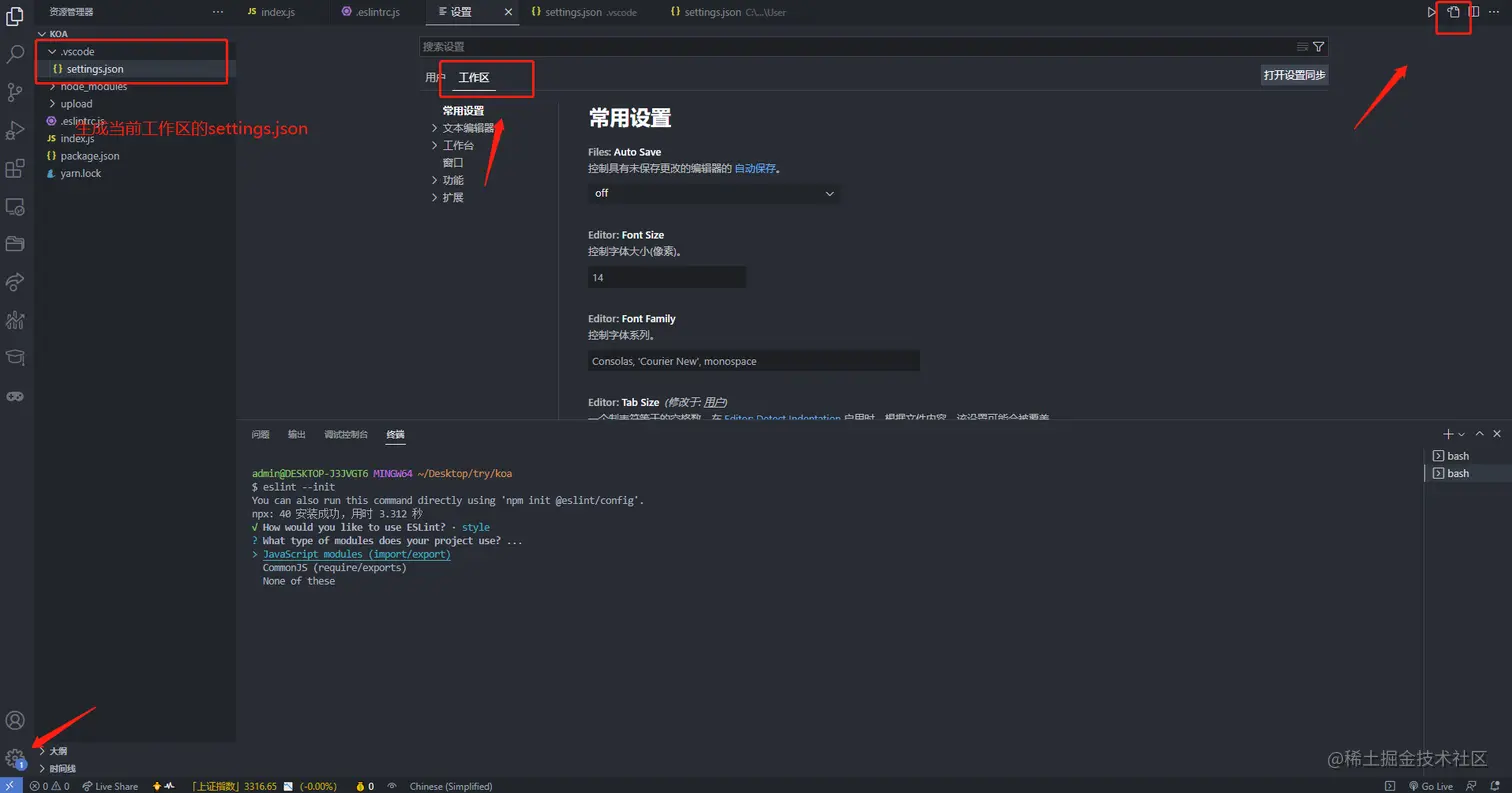The width and height of the screenshot is (1512, 793).
Task: Open new terminal launch profile dropdown arrow
Action: pos(1462,434)
